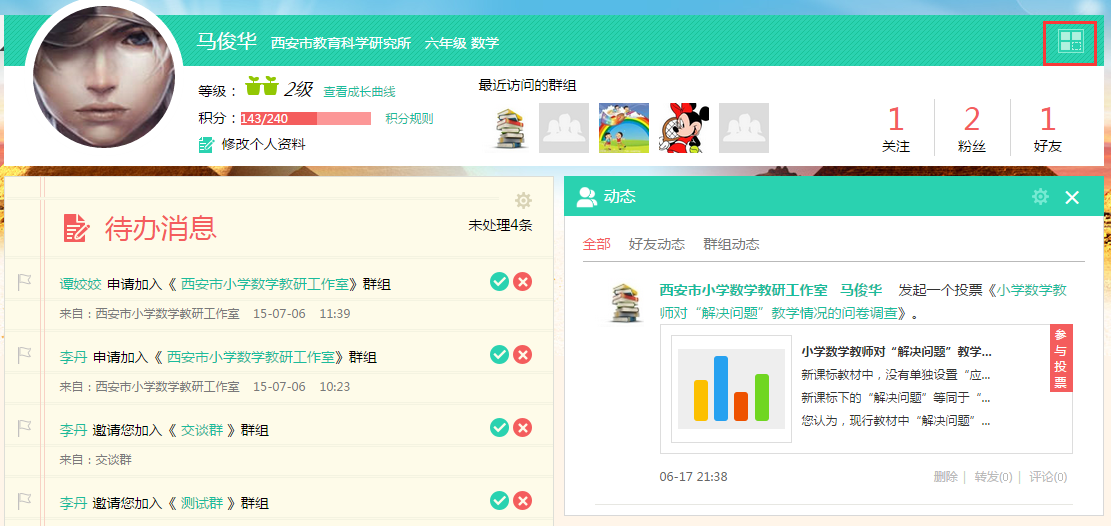1111x526 pixels.
Task: Open 马俊华 link in 动态 feed
Action: pos(861,290)
